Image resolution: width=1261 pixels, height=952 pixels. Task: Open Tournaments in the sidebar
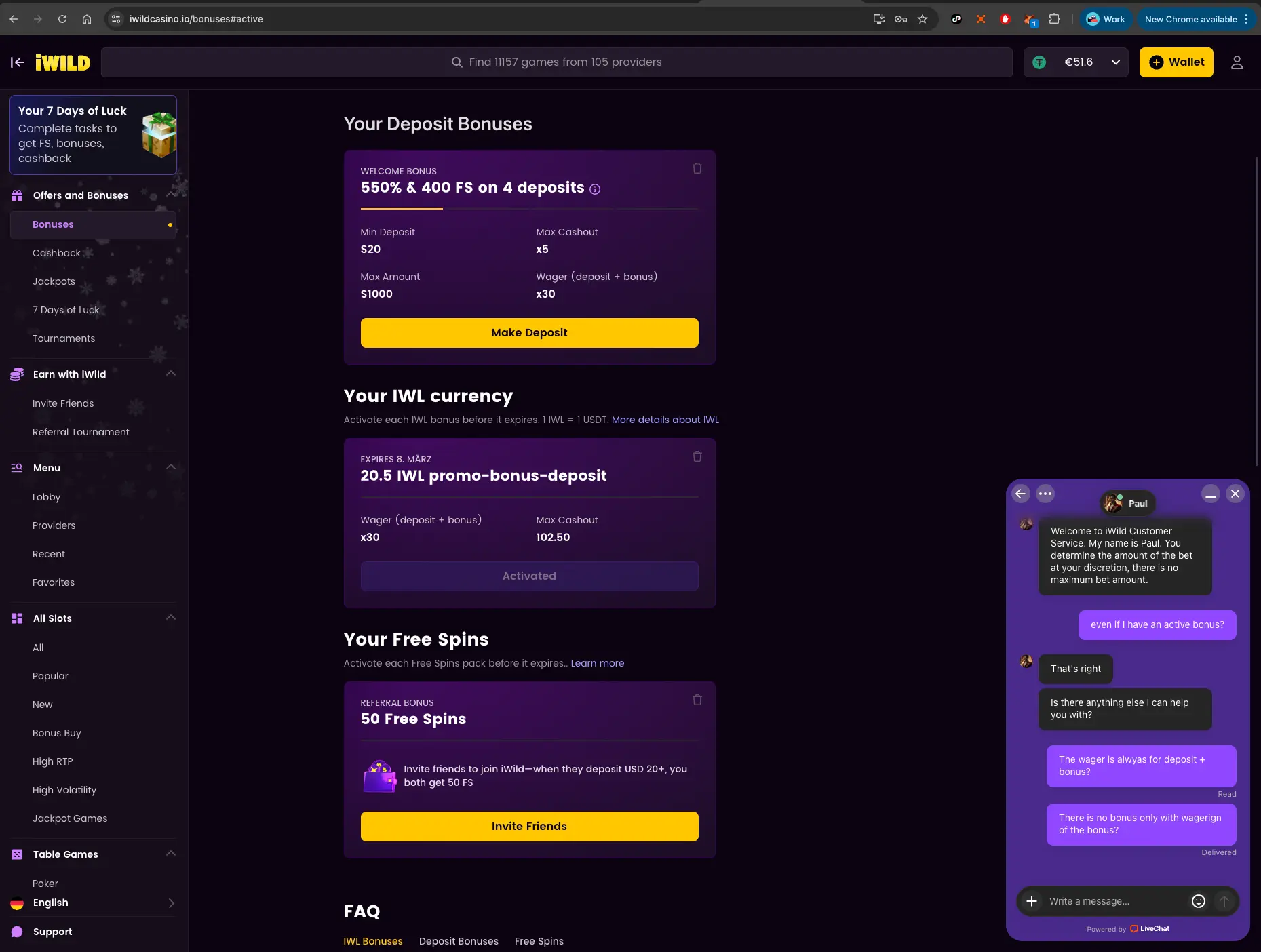[x=64, y=338]
